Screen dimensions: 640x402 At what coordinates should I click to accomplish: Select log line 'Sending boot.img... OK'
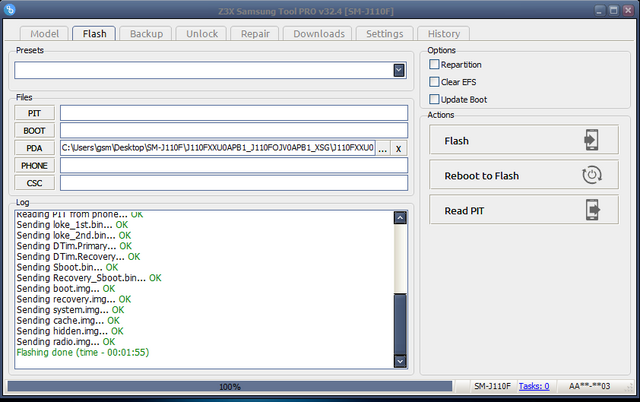[66, 289]
